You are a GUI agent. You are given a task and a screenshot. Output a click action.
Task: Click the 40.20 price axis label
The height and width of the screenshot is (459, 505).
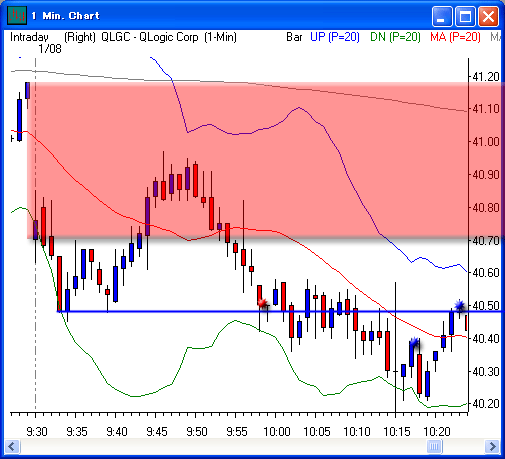coord(486,404)
